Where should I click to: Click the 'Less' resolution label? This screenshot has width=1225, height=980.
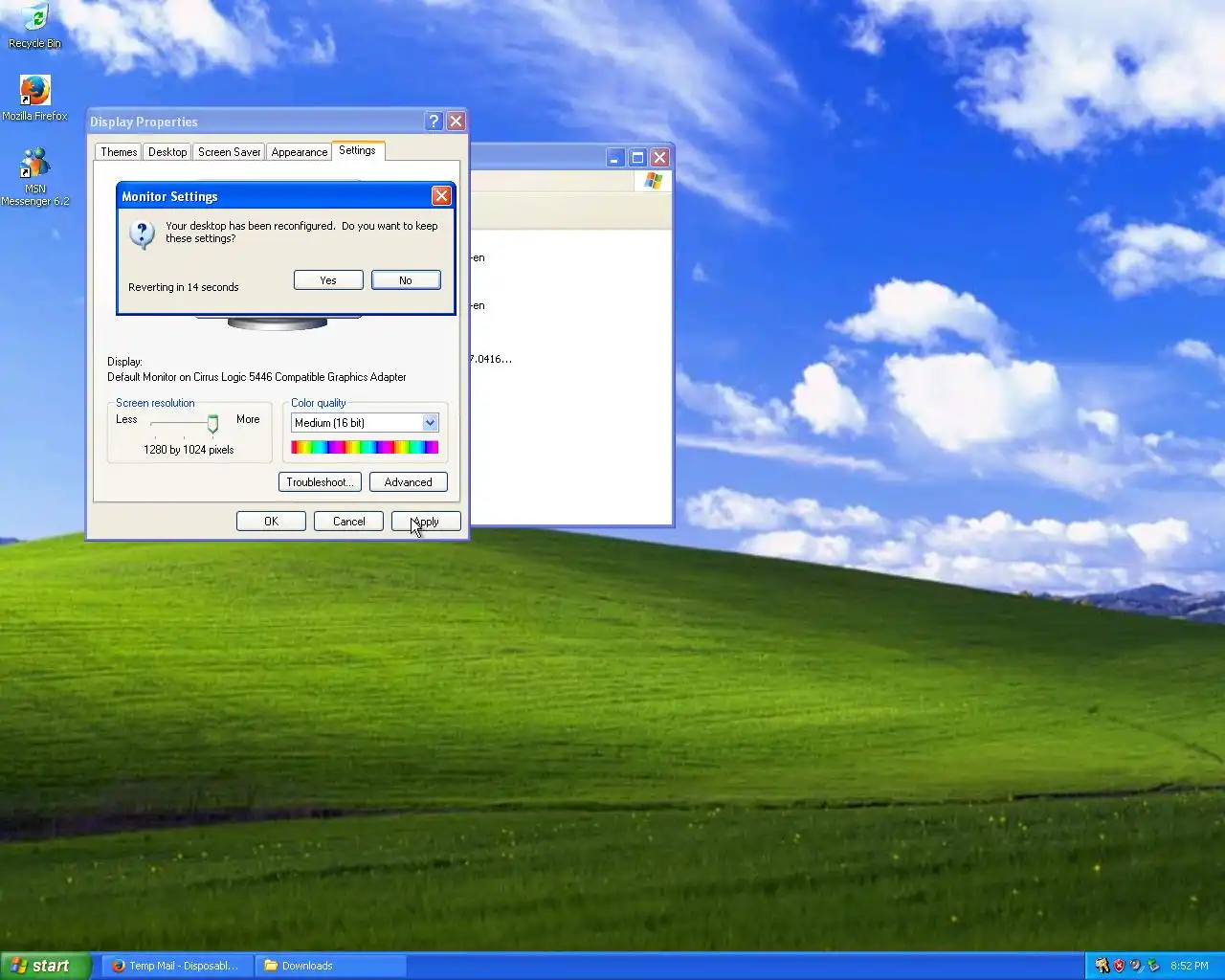(x=126, y=419)
